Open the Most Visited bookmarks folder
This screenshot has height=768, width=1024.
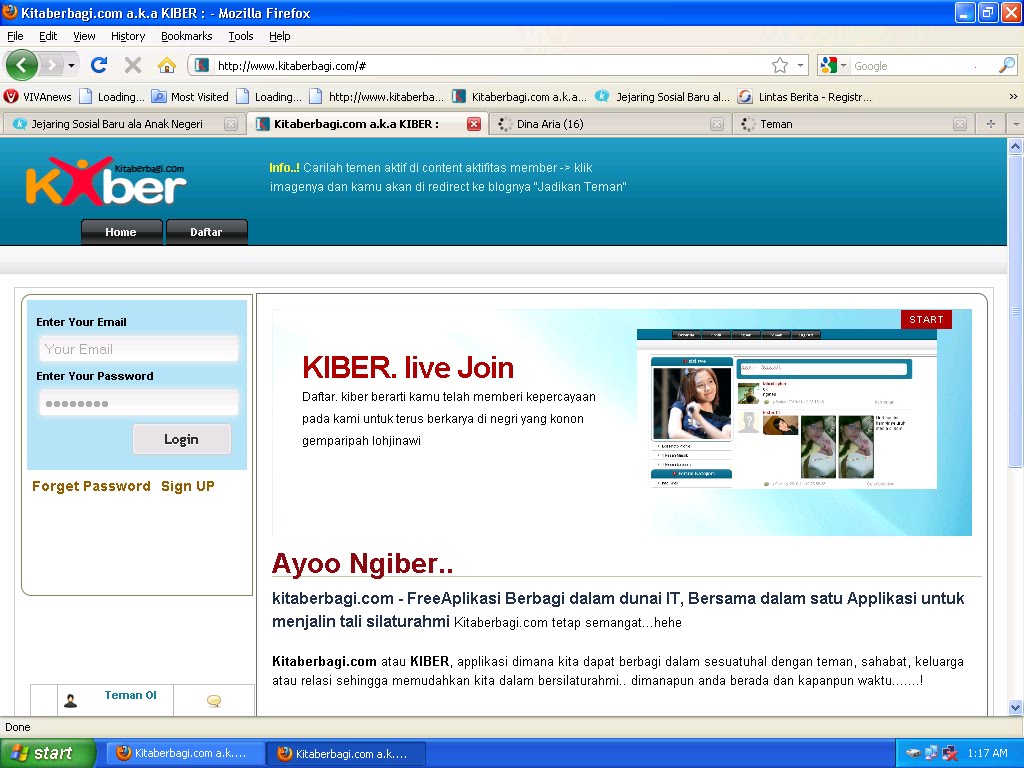[x=190, y=97]
